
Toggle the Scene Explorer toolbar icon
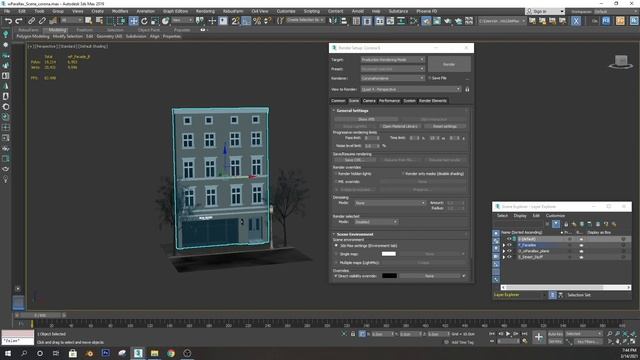point(356,21)
